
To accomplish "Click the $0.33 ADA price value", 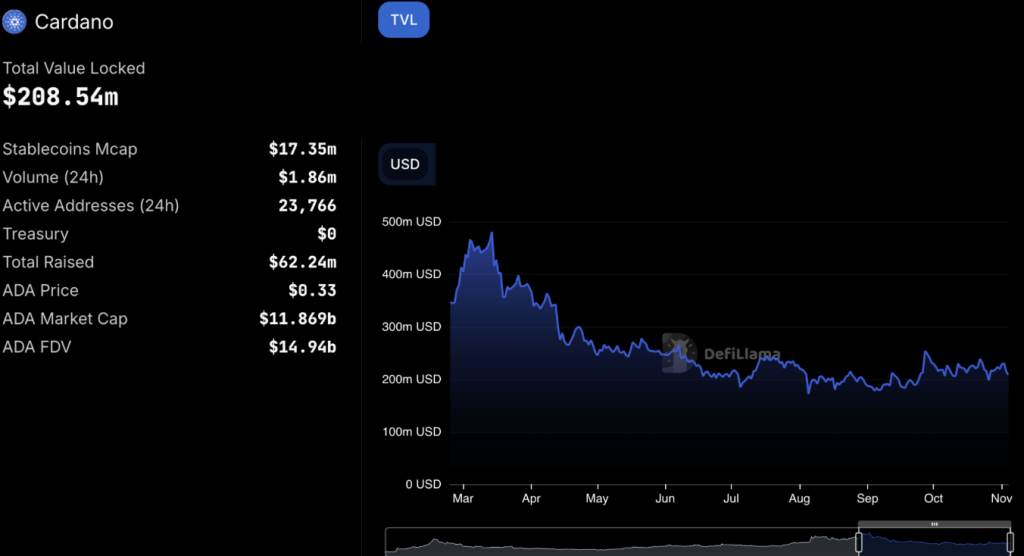I will pos(312,290).
